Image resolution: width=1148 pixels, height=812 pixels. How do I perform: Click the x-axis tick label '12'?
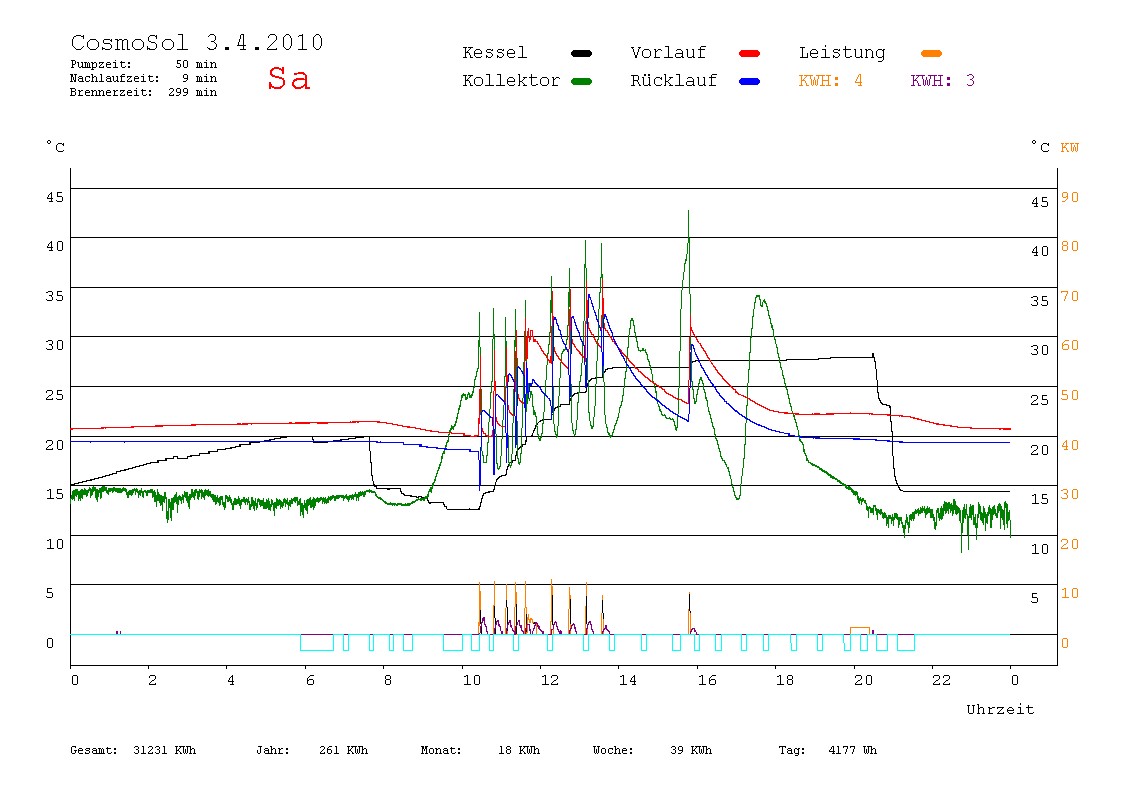pos(550,680)
